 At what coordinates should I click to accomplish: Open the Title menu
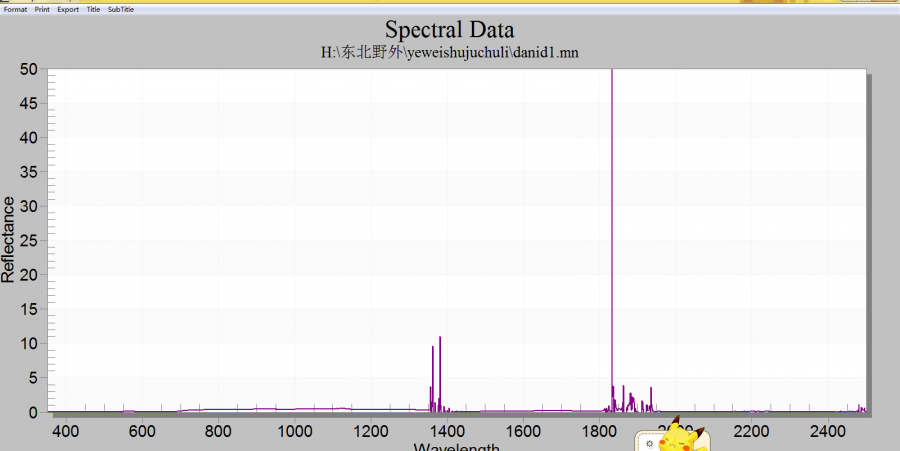point(93,9)
